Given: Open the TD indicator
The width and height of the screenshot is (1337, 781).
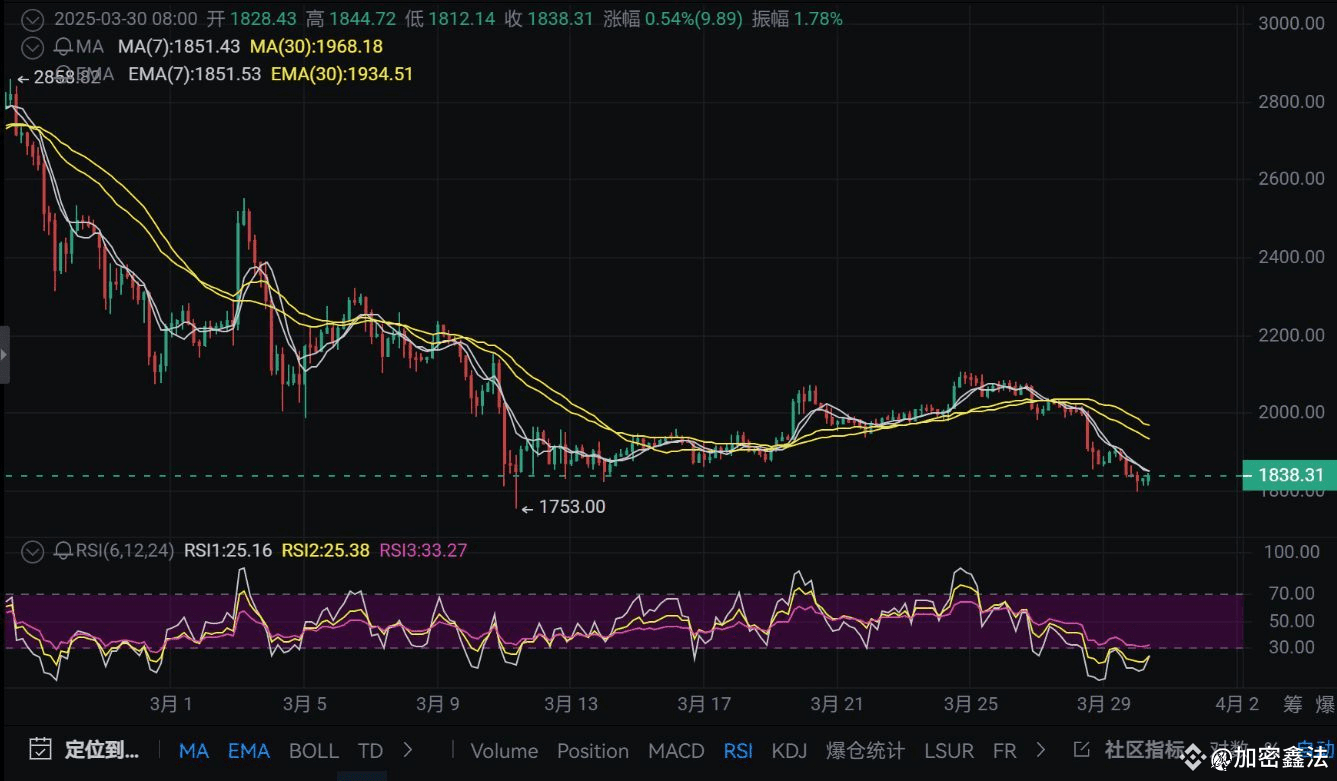Looking at the screenshot, I should [x=369, y=751].
